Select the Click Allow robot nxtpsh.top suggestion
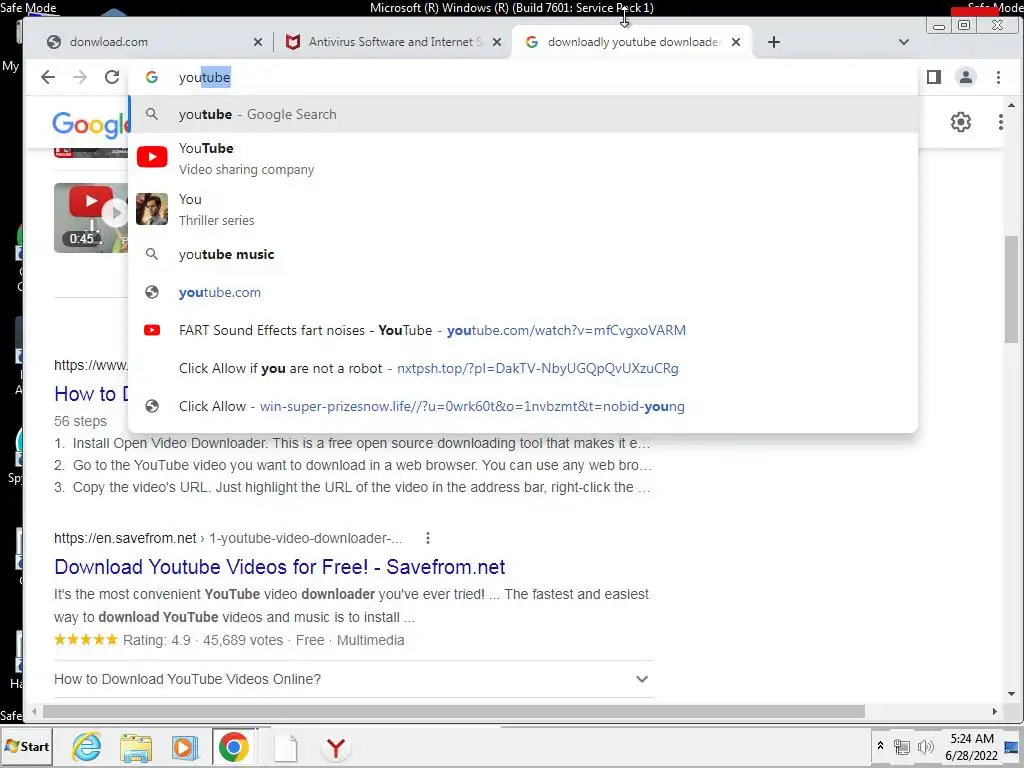Viewport: 1024px width, 768px height. click(522, 368)
